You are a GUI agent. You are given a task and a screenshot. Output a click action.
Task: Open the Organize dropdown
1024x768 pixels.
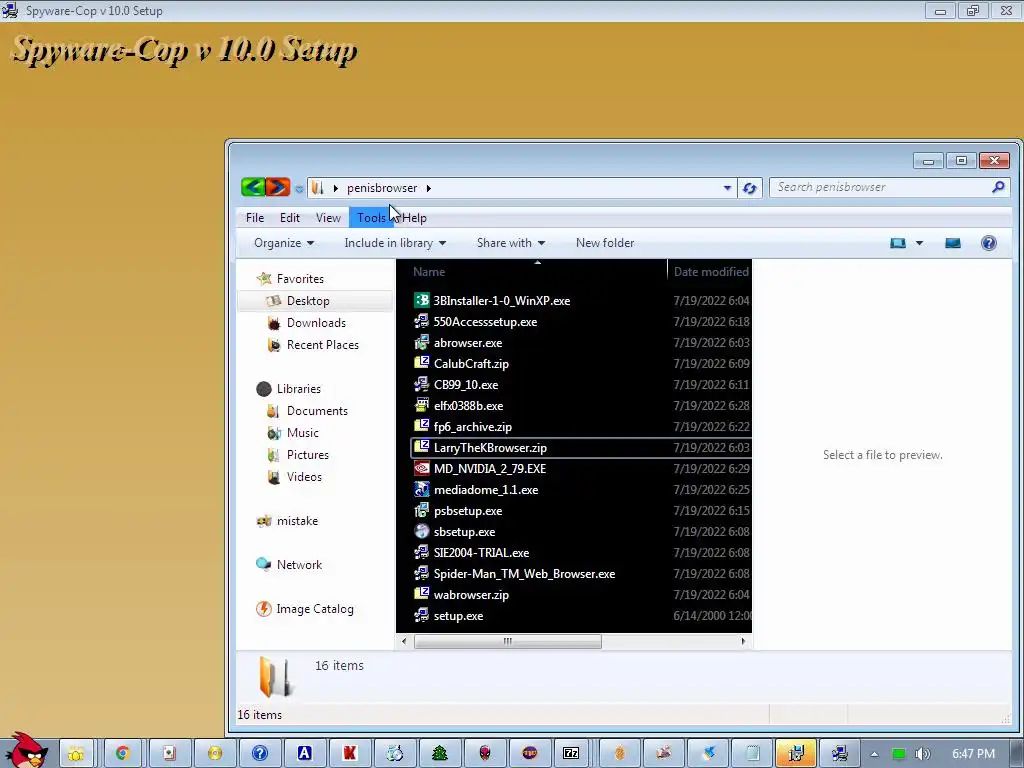[x=284, y=243]
